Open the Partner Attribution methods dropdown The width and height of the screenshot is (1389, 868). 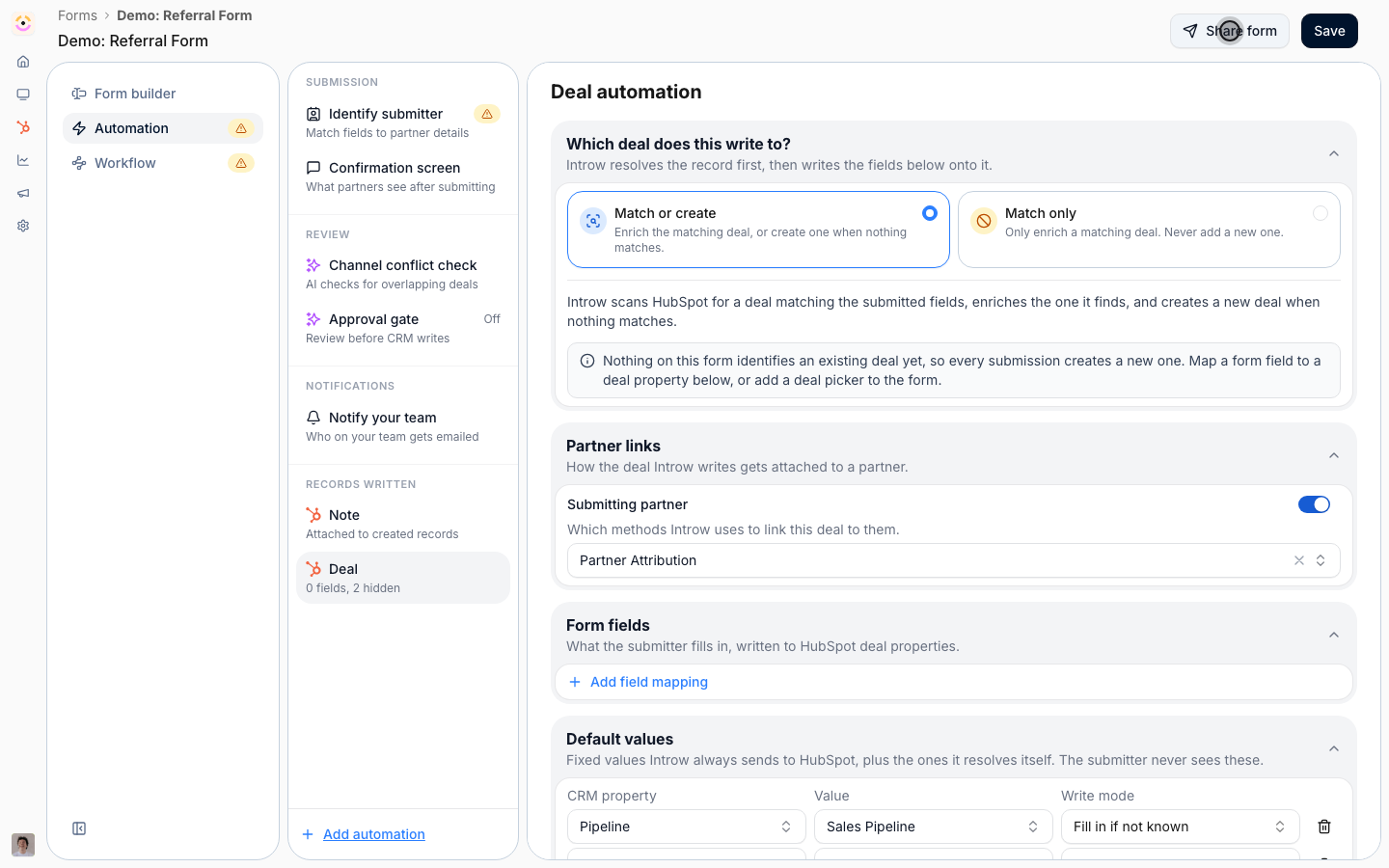(954, 560)
